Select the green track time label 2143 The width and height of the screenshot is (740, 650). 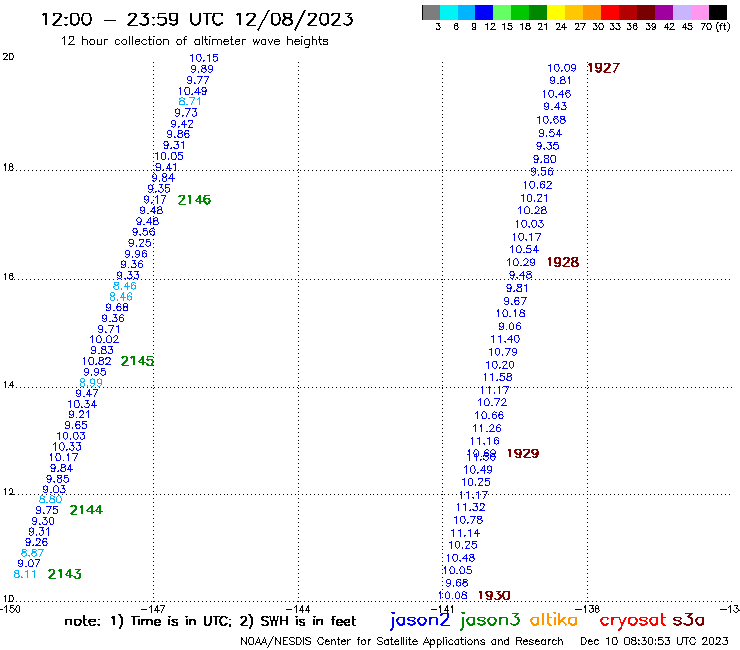click(x=65, y=574)
